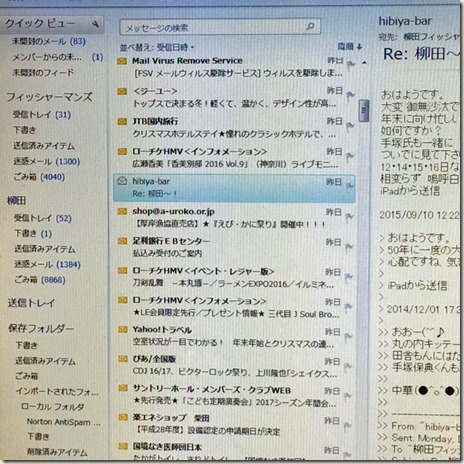Flag the 楽エネショップ 柴田 message
The height and width of the screenshot is (464, 464).
pyautogui.click(x=348, y=426)
